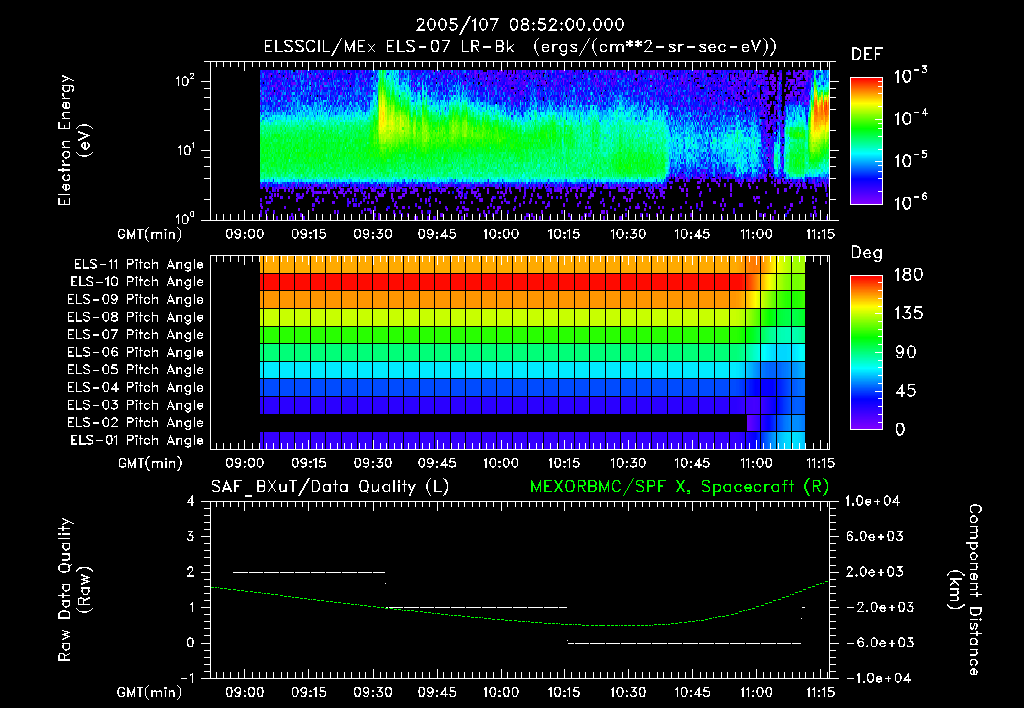Select the ELS-01 Pitch Angle row label
The width and height of the screenshot is (1024, 708).
(x=138, y=441)
